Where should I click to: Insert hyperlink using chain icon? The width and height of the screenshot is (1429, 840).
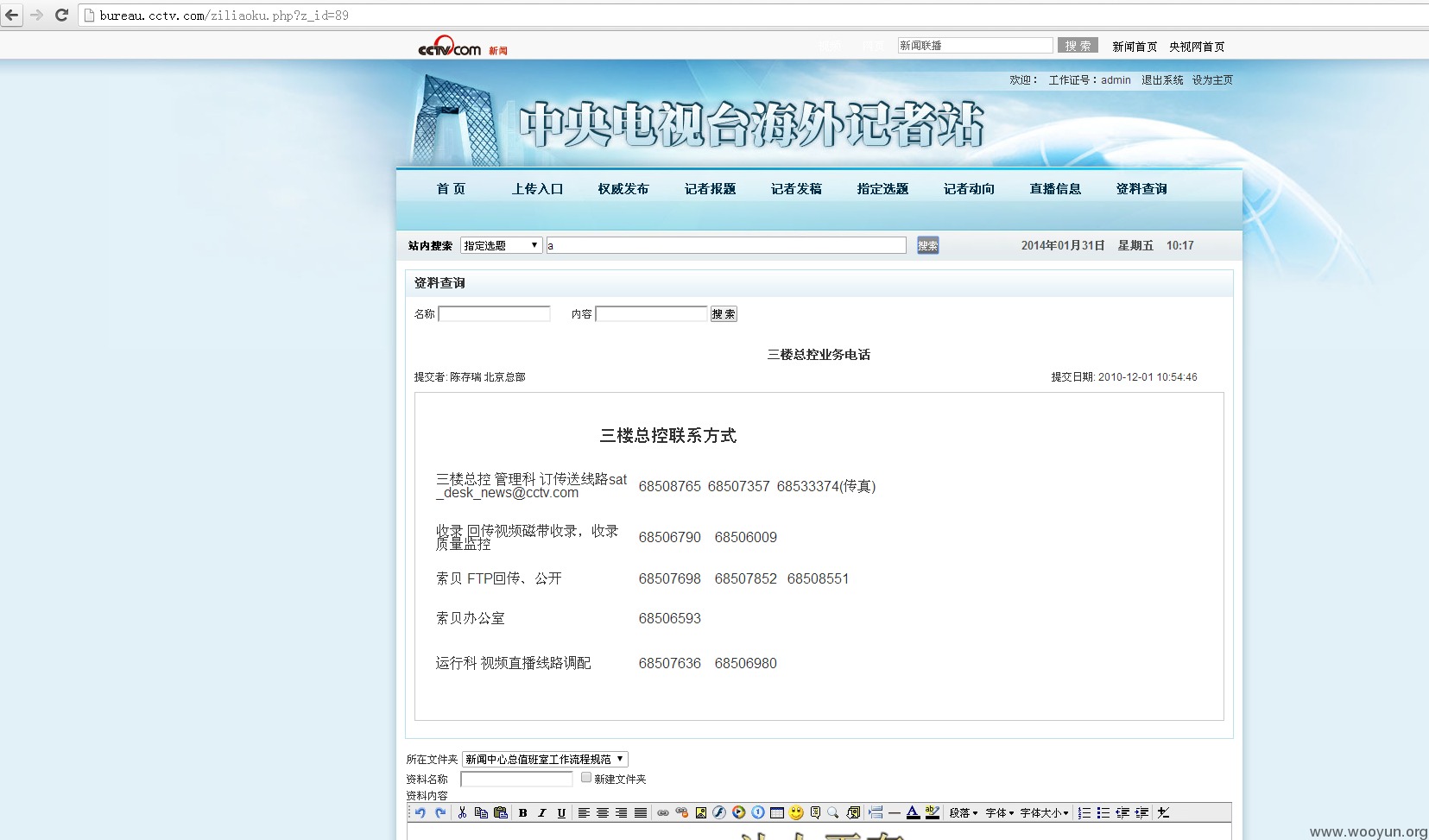click(x=663, y=812)
